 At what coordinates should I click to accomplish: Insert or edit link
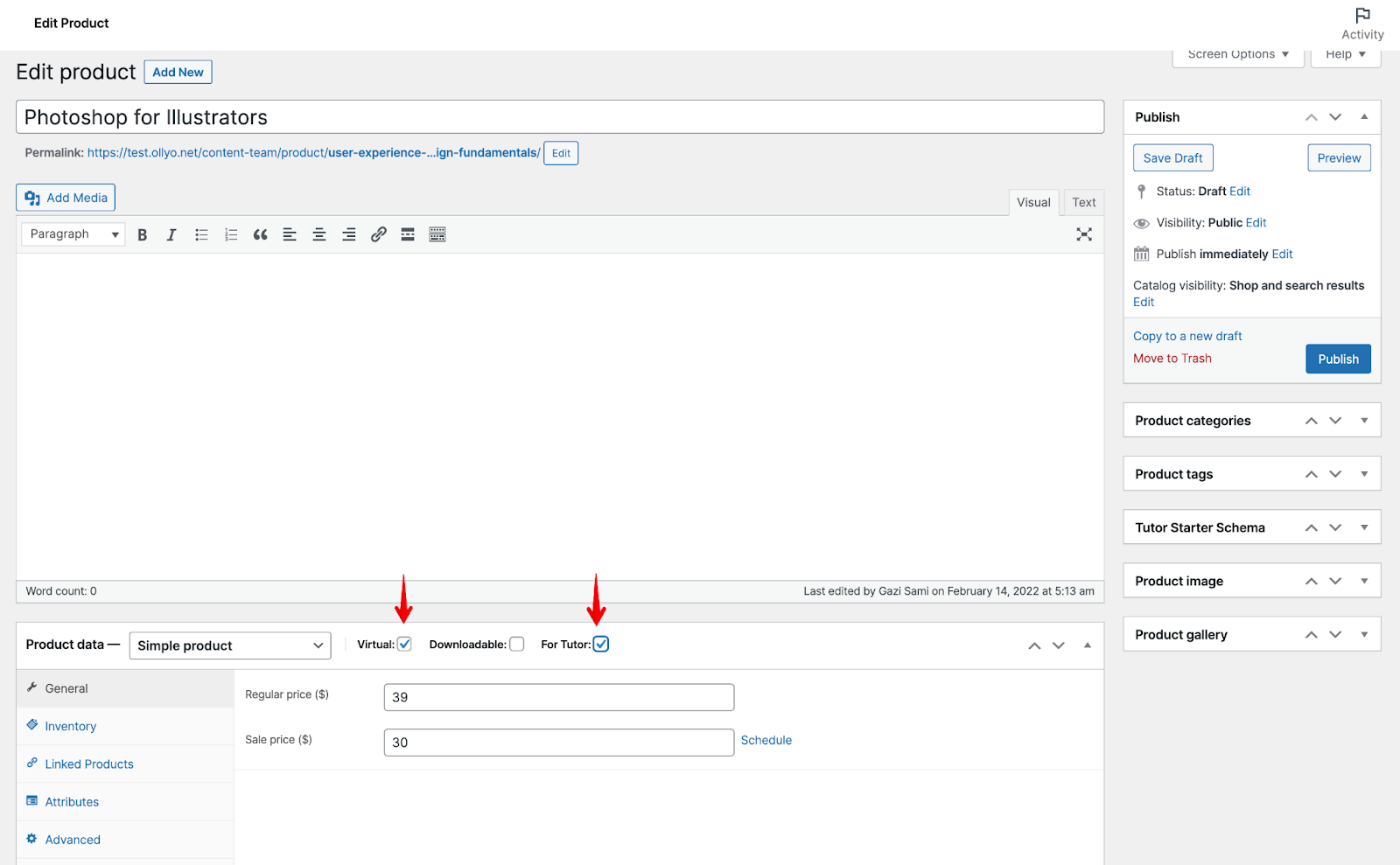(379, 234)
